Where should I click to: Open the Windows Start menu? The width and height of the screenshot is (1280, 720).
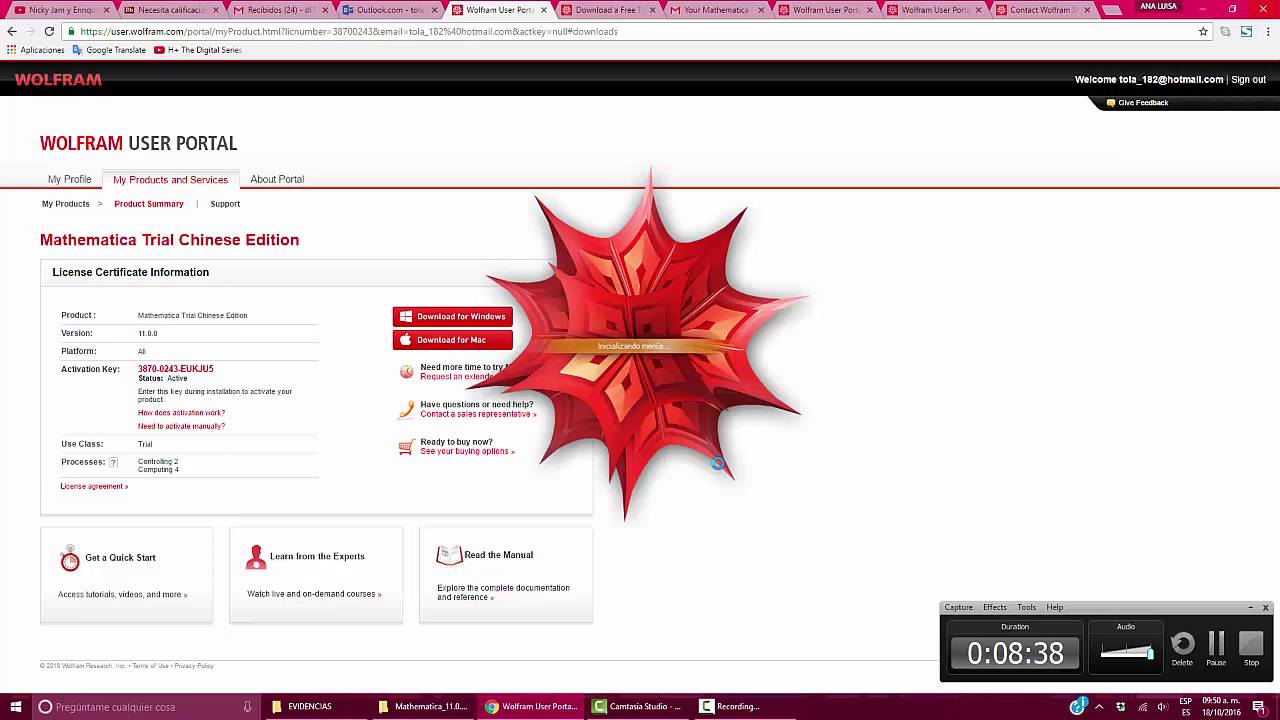point(15,706)
